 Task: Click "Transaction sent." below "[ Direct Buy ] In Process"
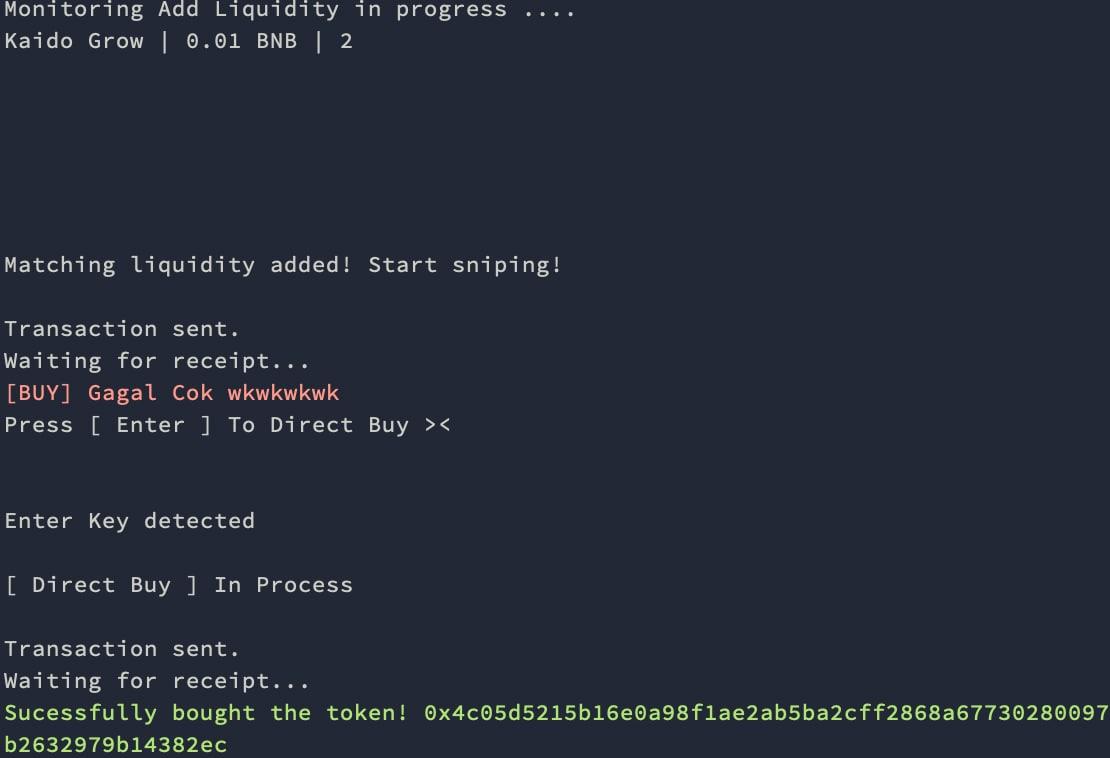122,649
